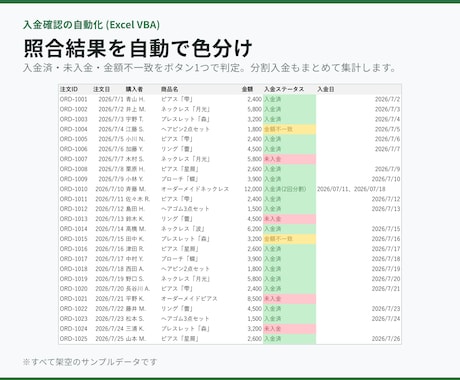Screen dimensions: 460x380
Task: Click the リング「雪」 product in ORD-1006 row
Action: [177, 149]
